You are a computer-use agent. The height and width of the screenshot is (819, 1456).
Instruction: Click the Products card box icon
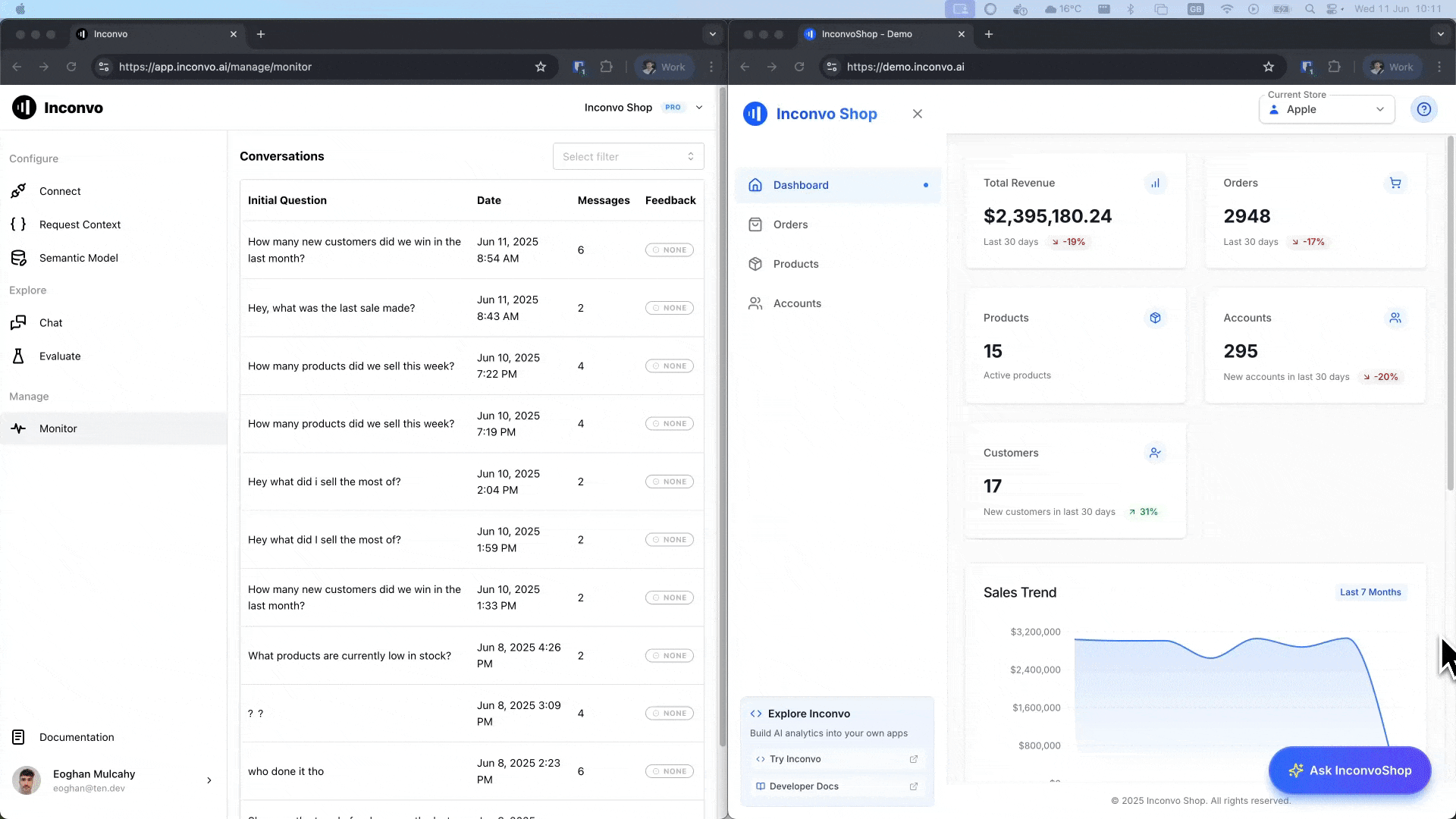(x=1155, y=318)
